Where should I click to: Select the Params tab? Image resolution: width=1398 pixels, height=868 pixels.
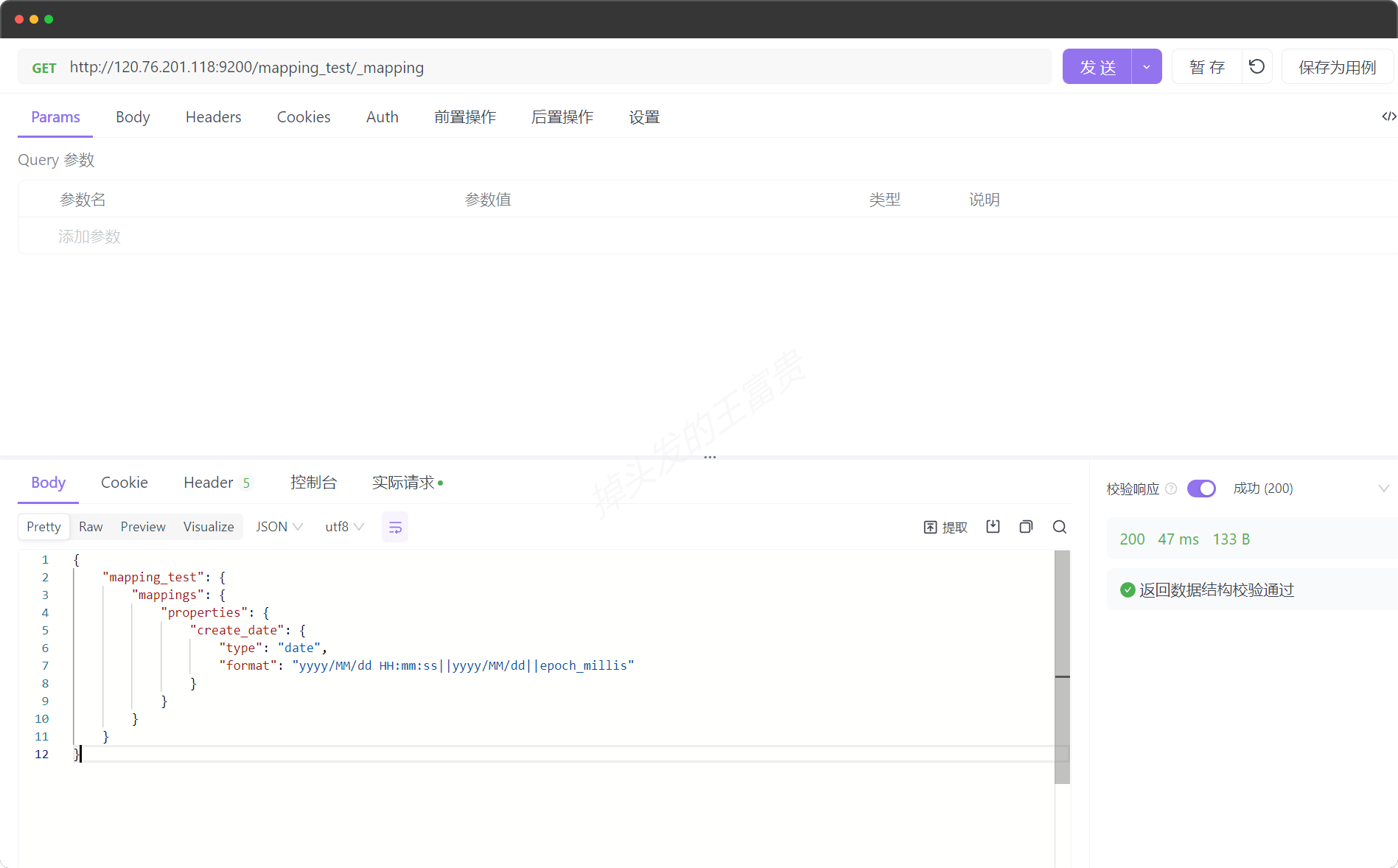[x=55, y=117]
